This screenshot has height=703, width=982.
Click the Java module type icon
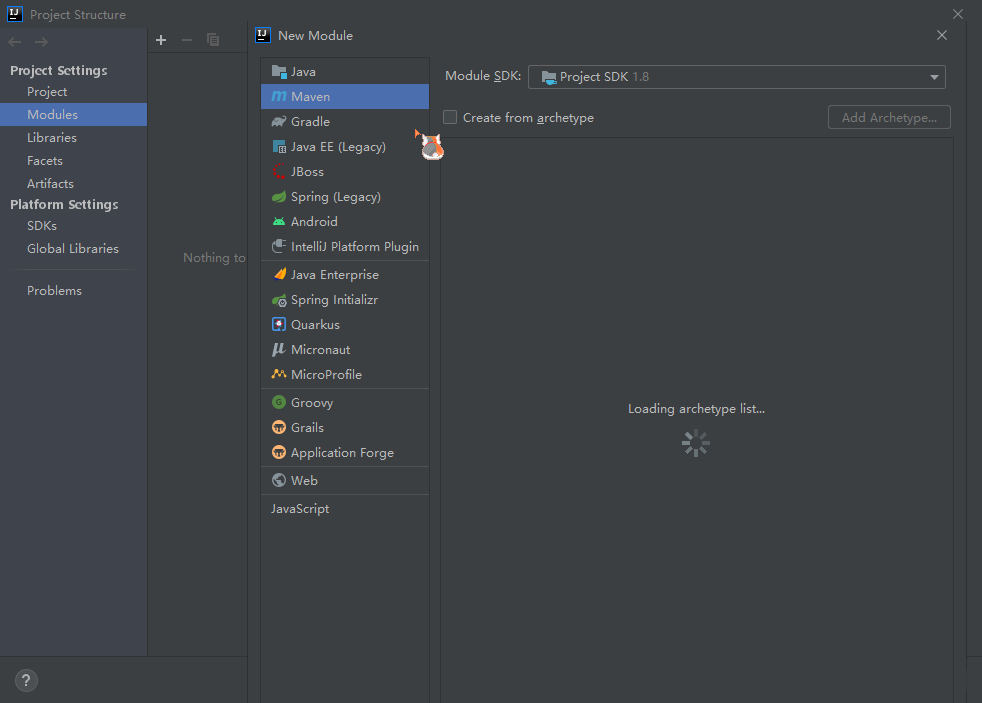[279, 71]
